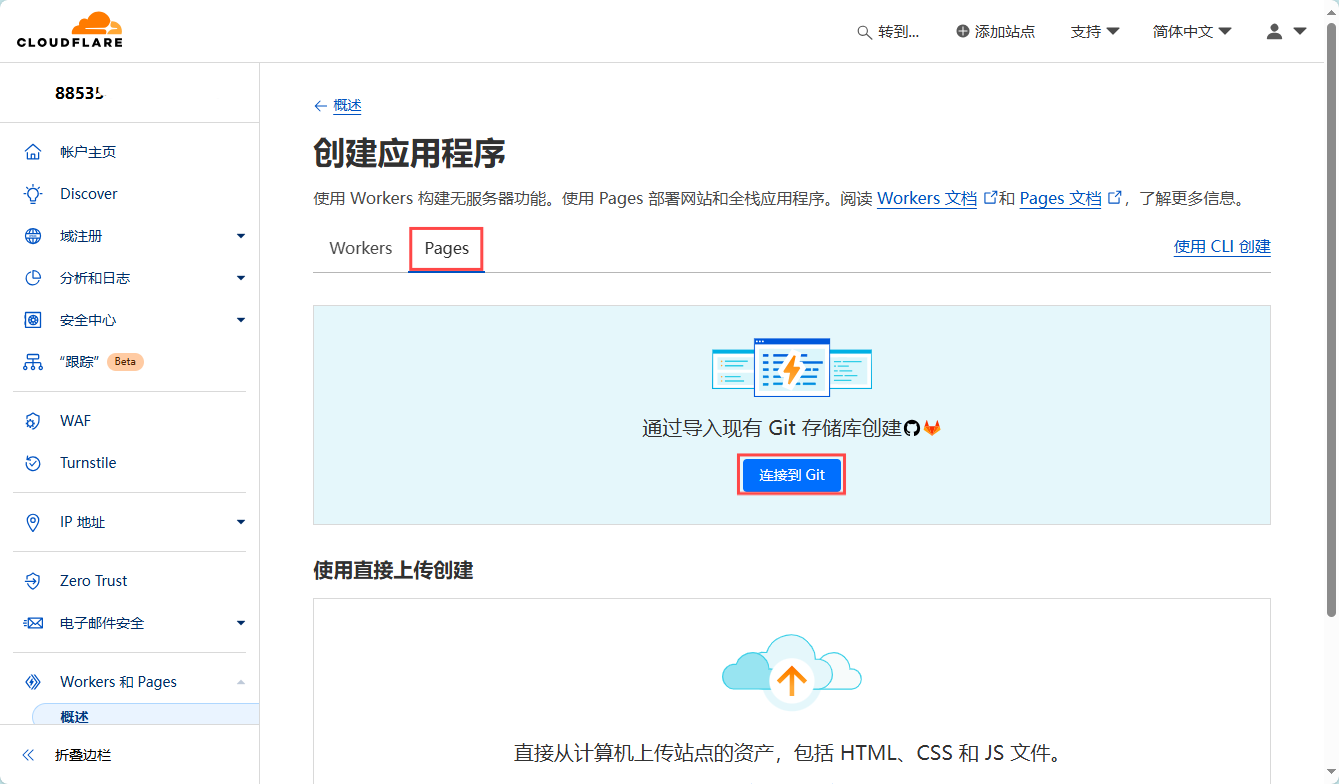This screenshot has width=1339, height=784.
Task: Click the back arrow beside 概述
Action: pyautogui.click(x=320, y=106)
